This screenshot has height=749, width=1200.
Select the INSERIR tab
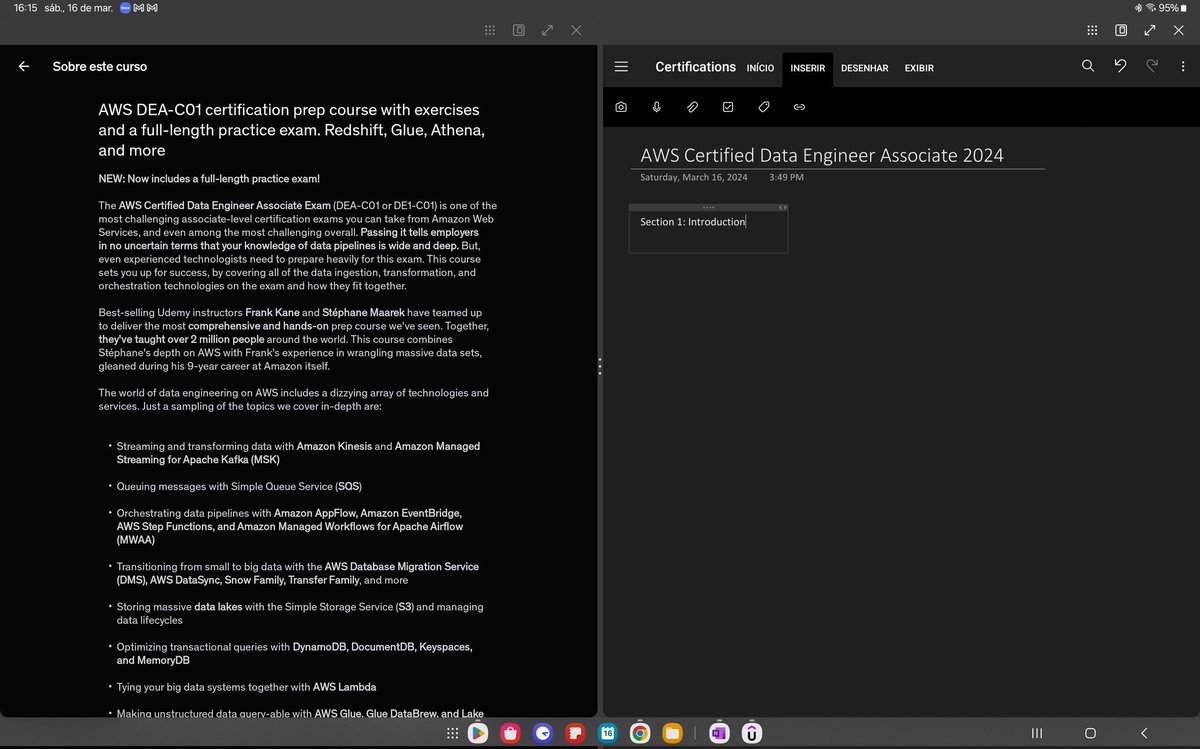(x=807, y=68)
